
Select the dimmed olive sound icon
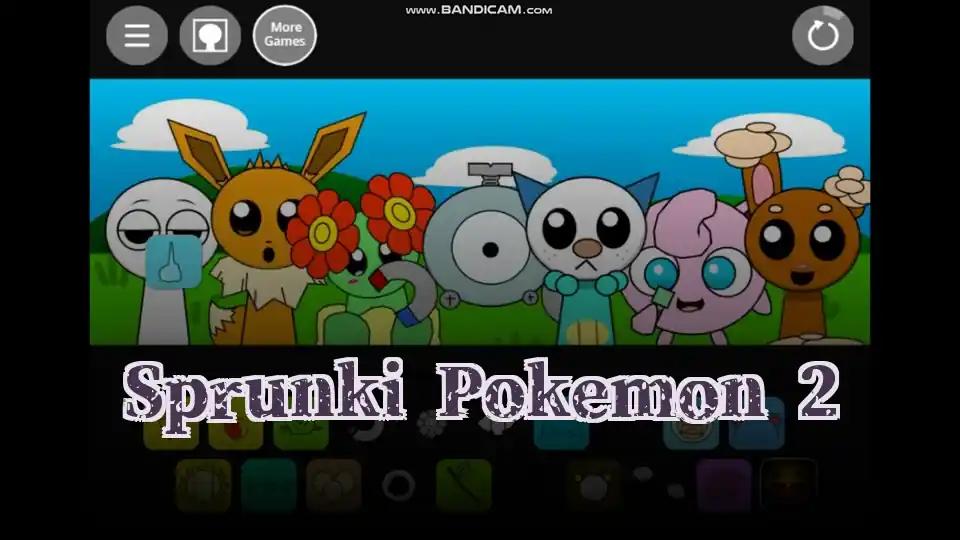pos(203,485)
